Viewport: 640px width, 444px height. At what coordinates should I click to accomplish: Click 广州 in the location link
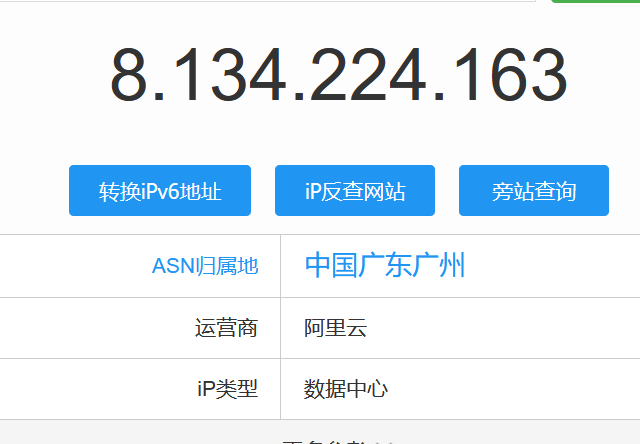[439, 266]
